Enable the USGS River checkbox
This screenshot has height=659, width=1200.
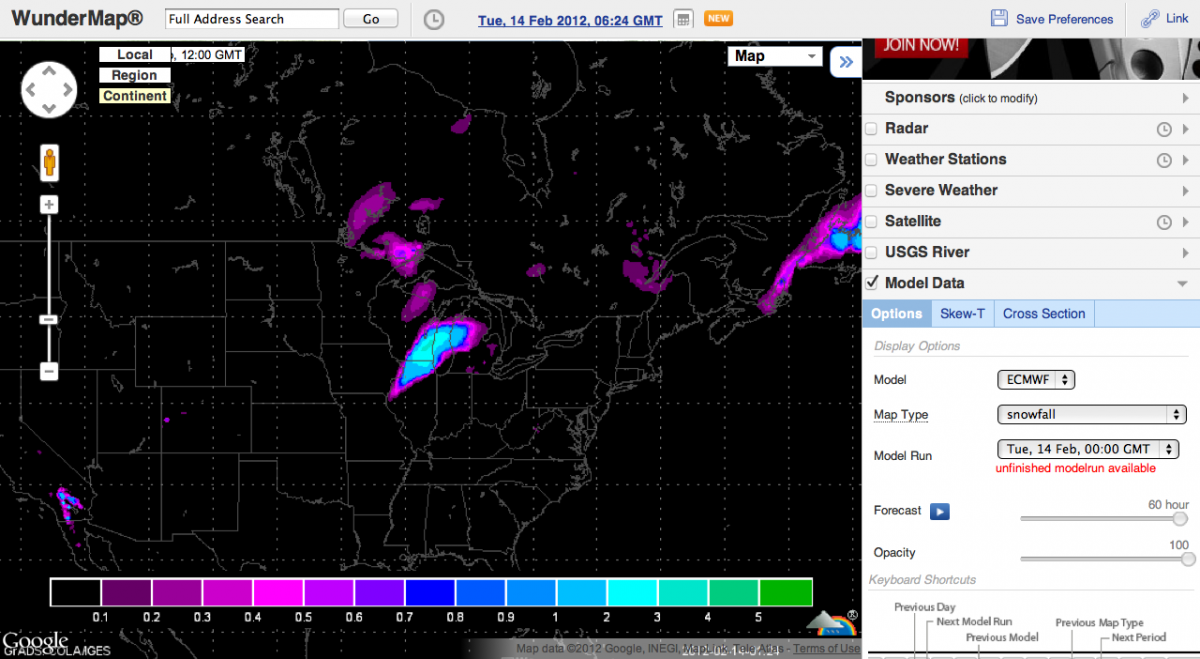pyautogui.click(x=871, y=253)
